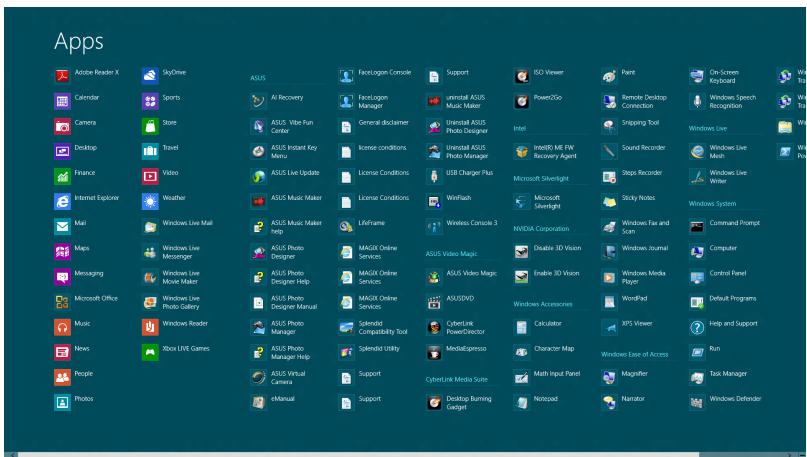Launch Calculator icon

(x=521, y=327)
